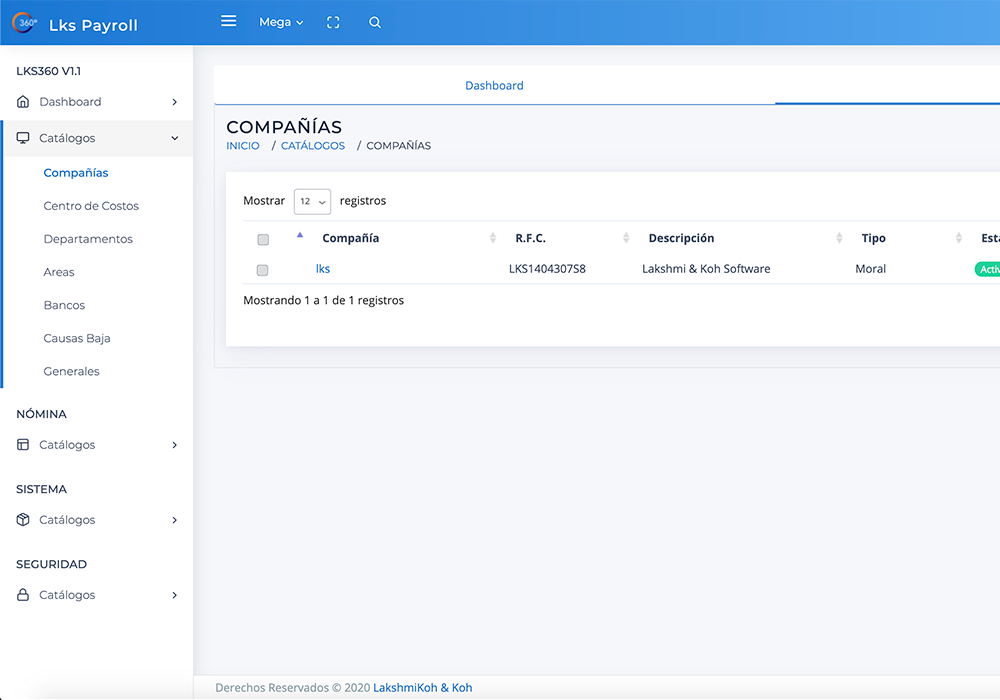The height and width of the screenshot is (700, 1000).
Task: Check the lks row checkbox
Action: [262, 270]
